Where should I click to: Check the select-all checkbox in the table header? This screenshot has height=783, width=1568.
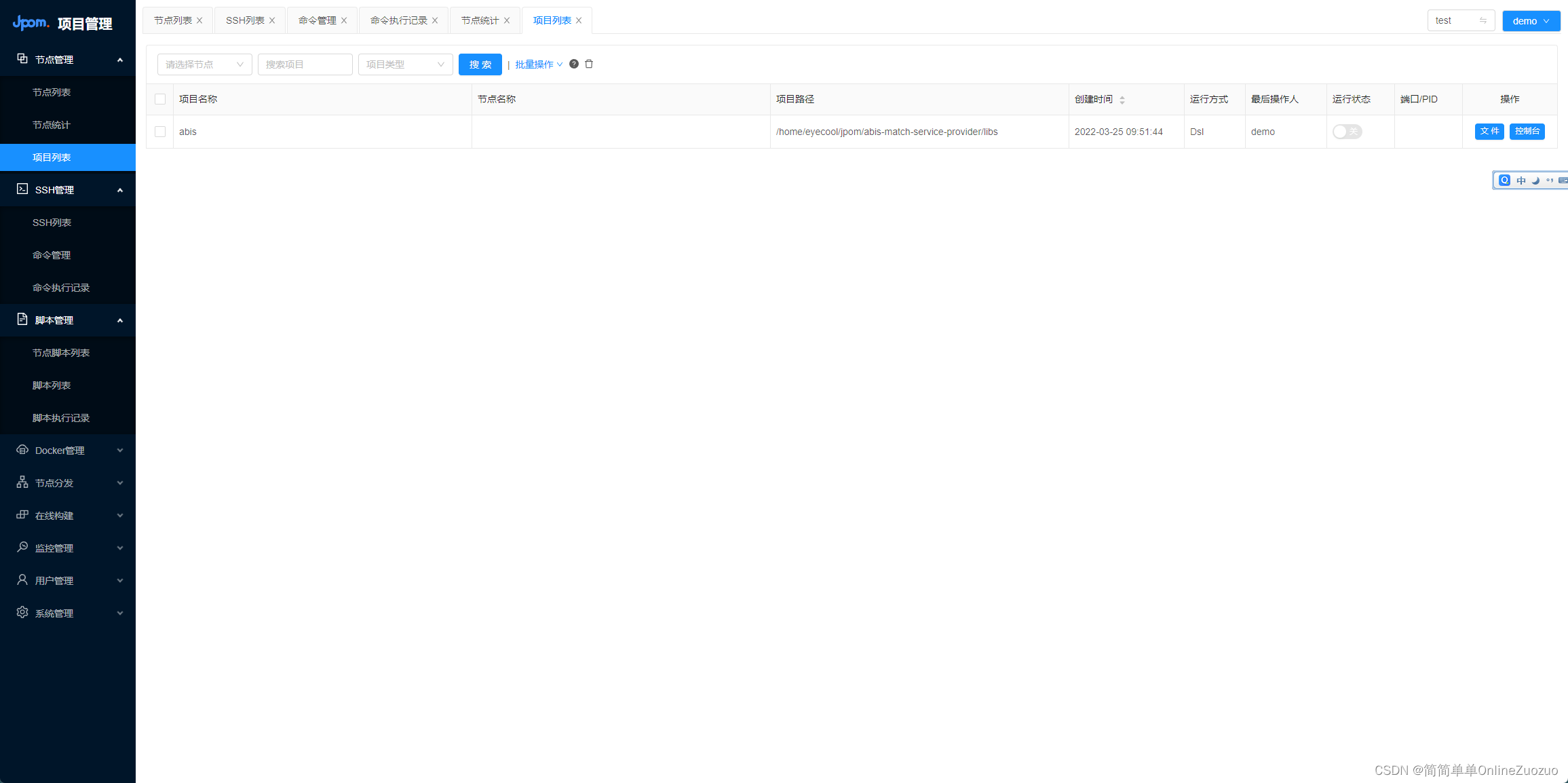pos(160,99)
